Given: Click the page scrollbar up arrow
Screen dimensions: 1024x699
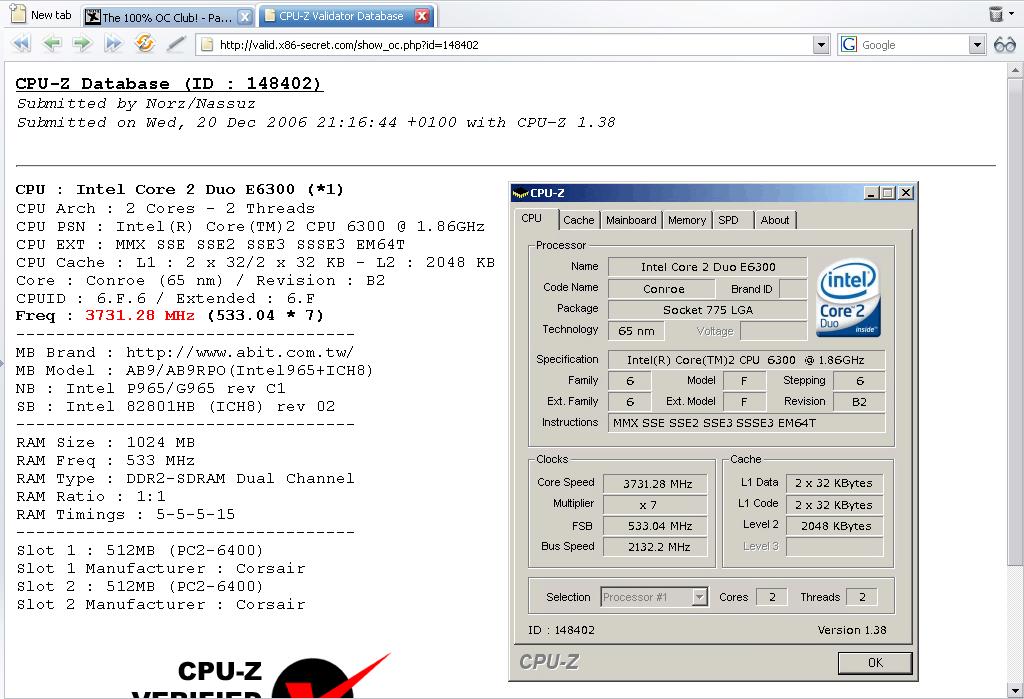Looking at the screenshot, I should [x=1015, y=69].
